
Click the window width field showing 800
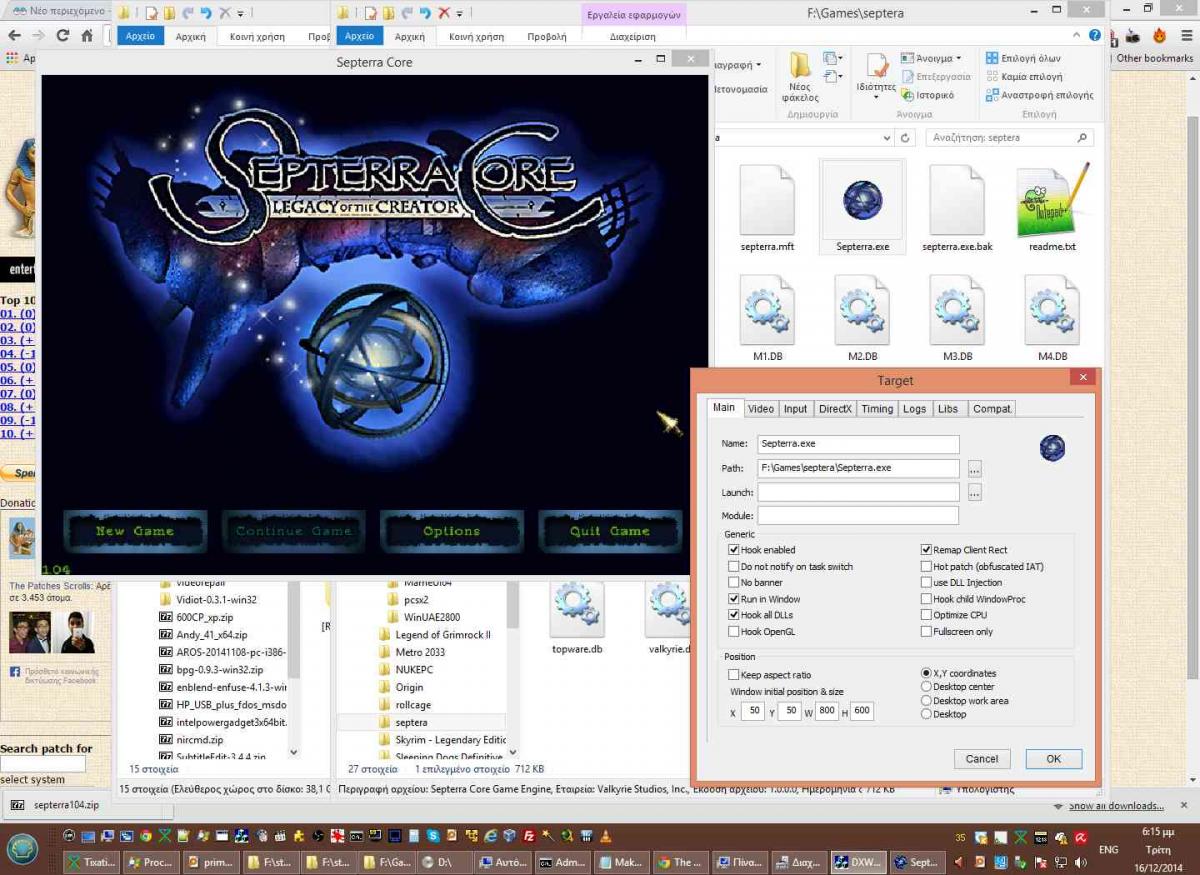[x=827, y=712]
